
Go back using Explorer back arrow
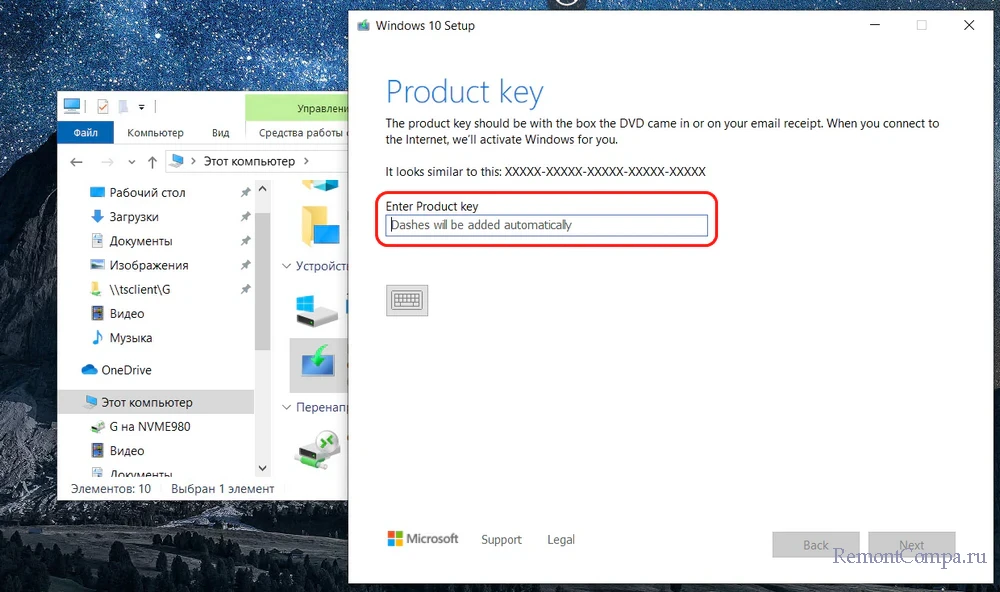(77, 161)
